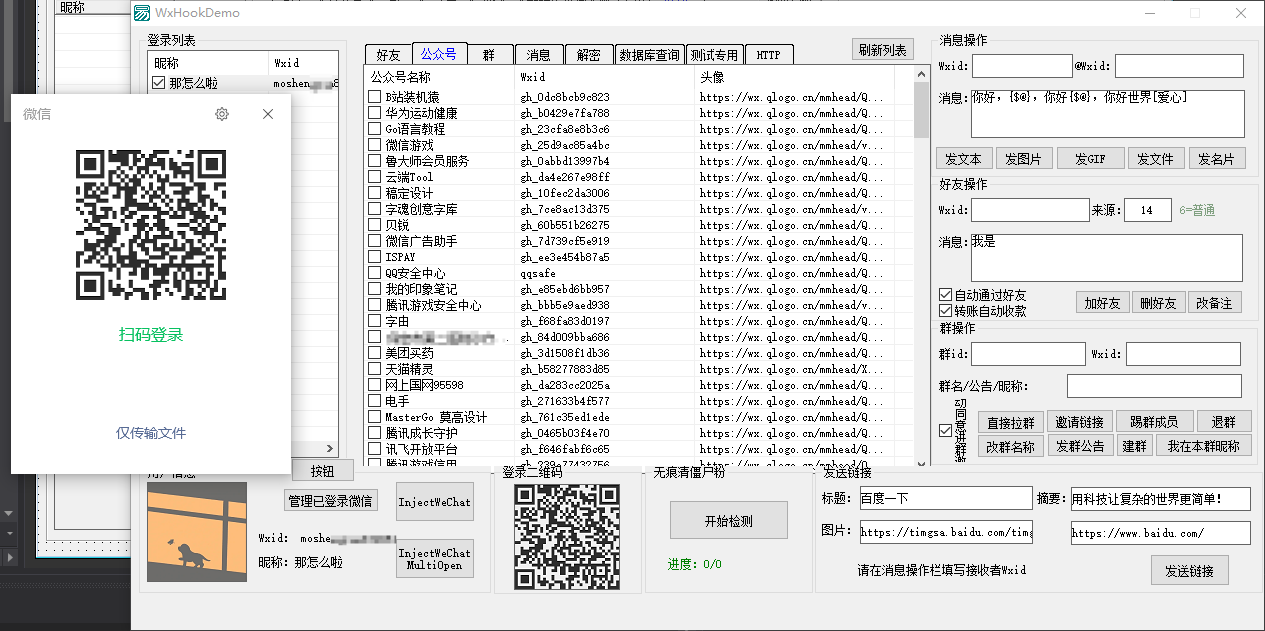This screenshot has width=1265, height=631.
Task: Switch to the 好友 tab
Action: [x=388, y=55]
